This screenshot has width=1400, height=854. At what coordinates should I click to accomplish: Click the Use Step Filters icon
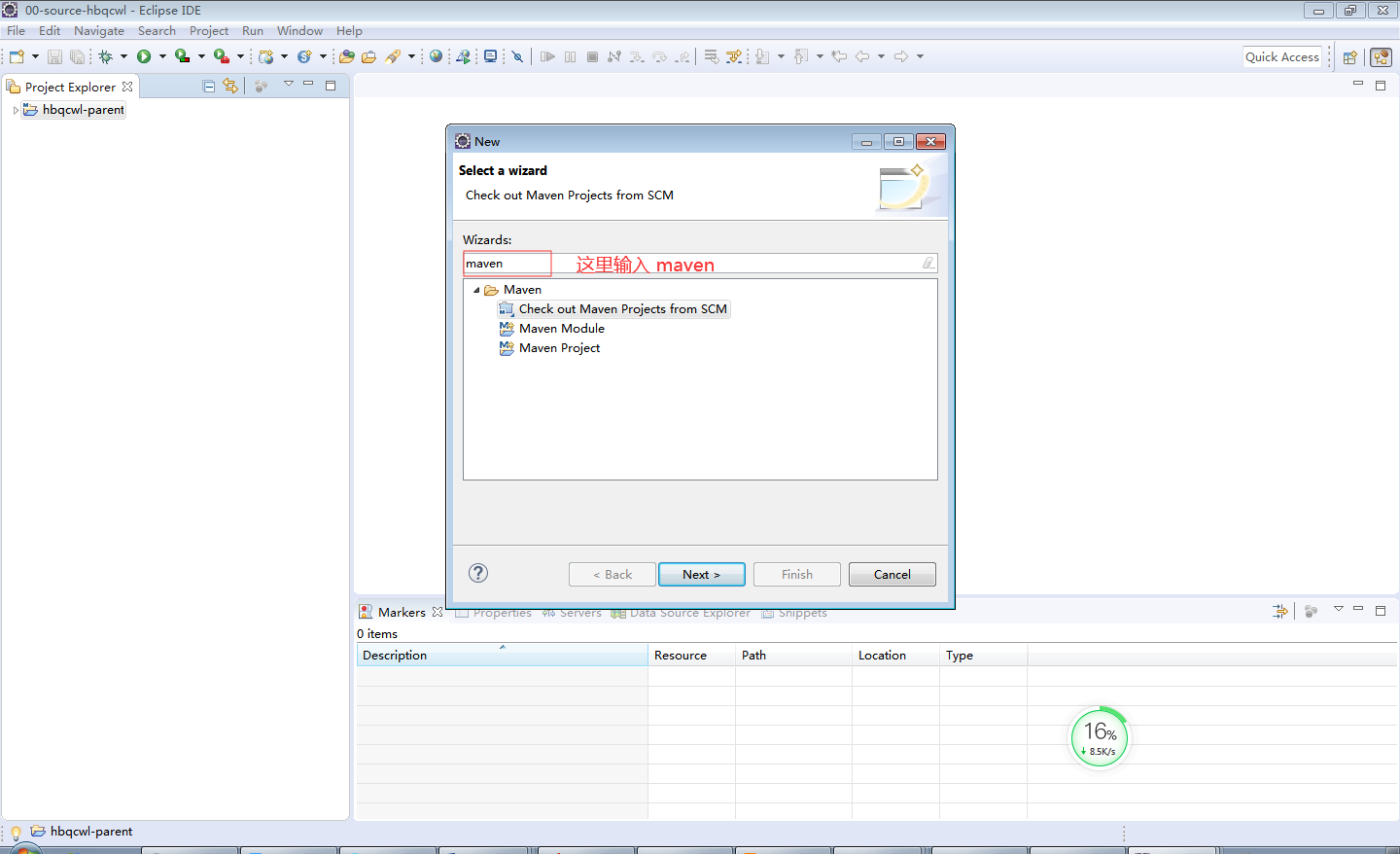point(734,56)
